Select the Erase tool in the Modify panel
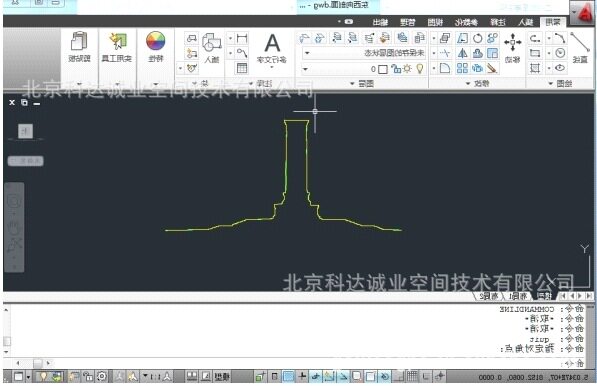 point(492,68)
